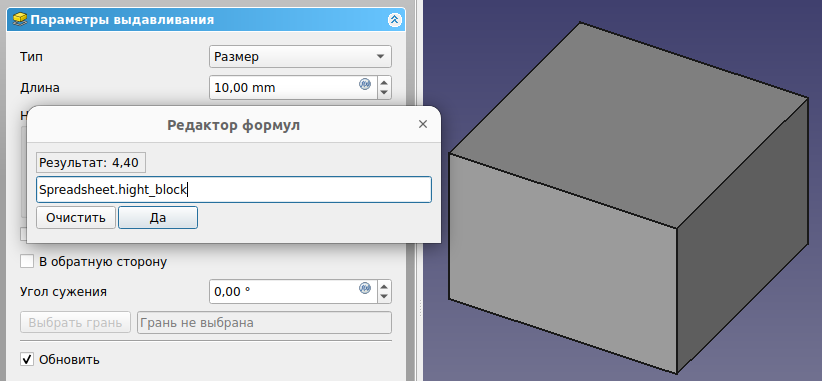Increase Длина value with the up arrow
The width and height of the screenshot is (822, 381).
tap(384, 82)
